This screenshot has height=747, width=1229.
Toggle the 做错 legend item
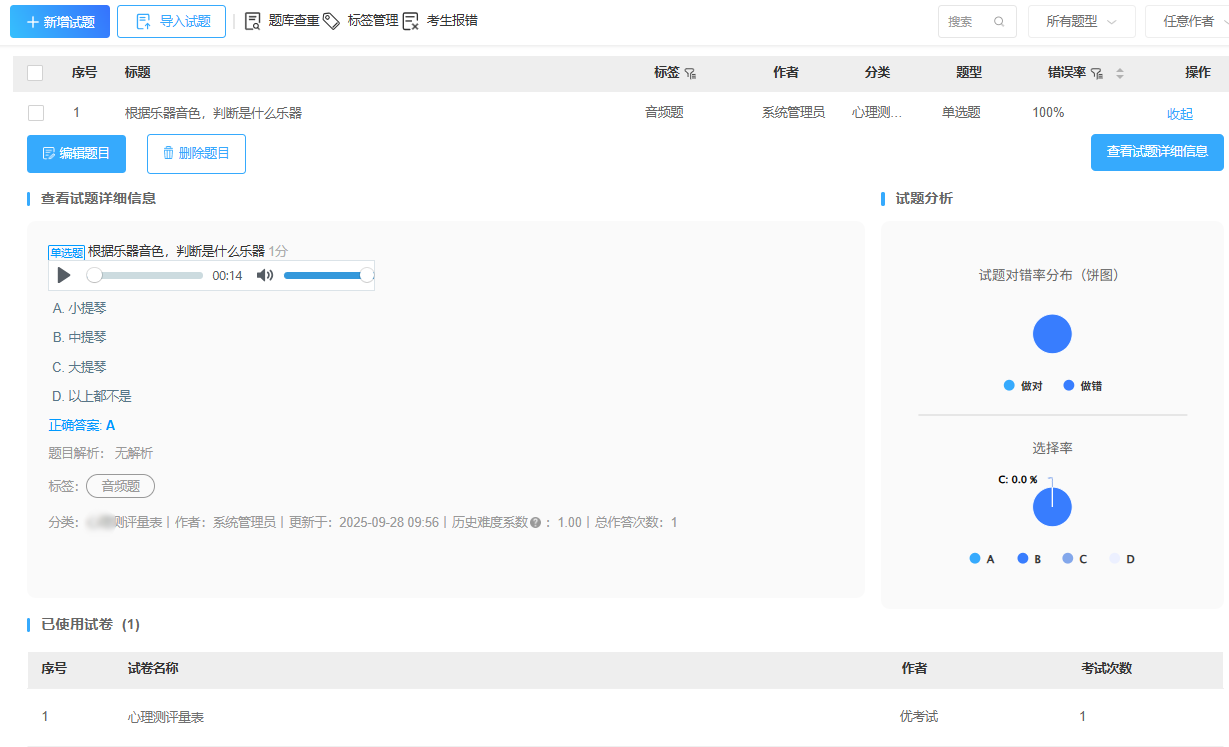(1083, 385)
